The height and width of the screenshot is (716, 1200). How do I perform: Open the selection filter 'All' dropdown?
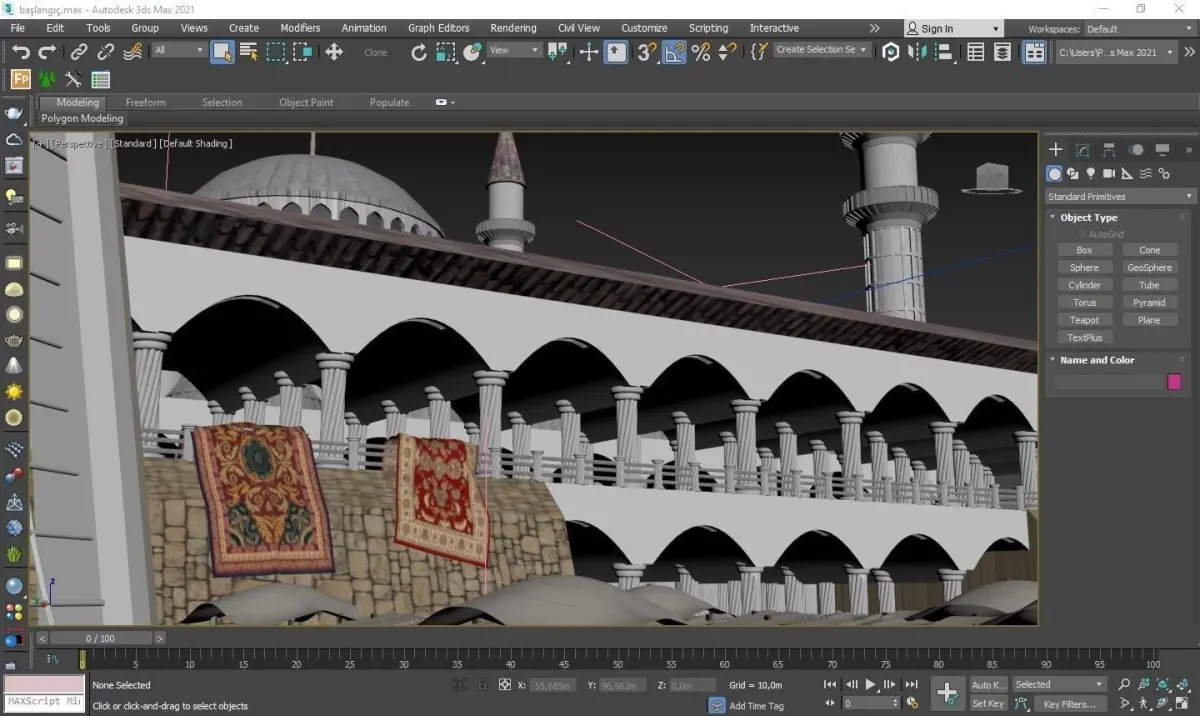pos(180,50)
